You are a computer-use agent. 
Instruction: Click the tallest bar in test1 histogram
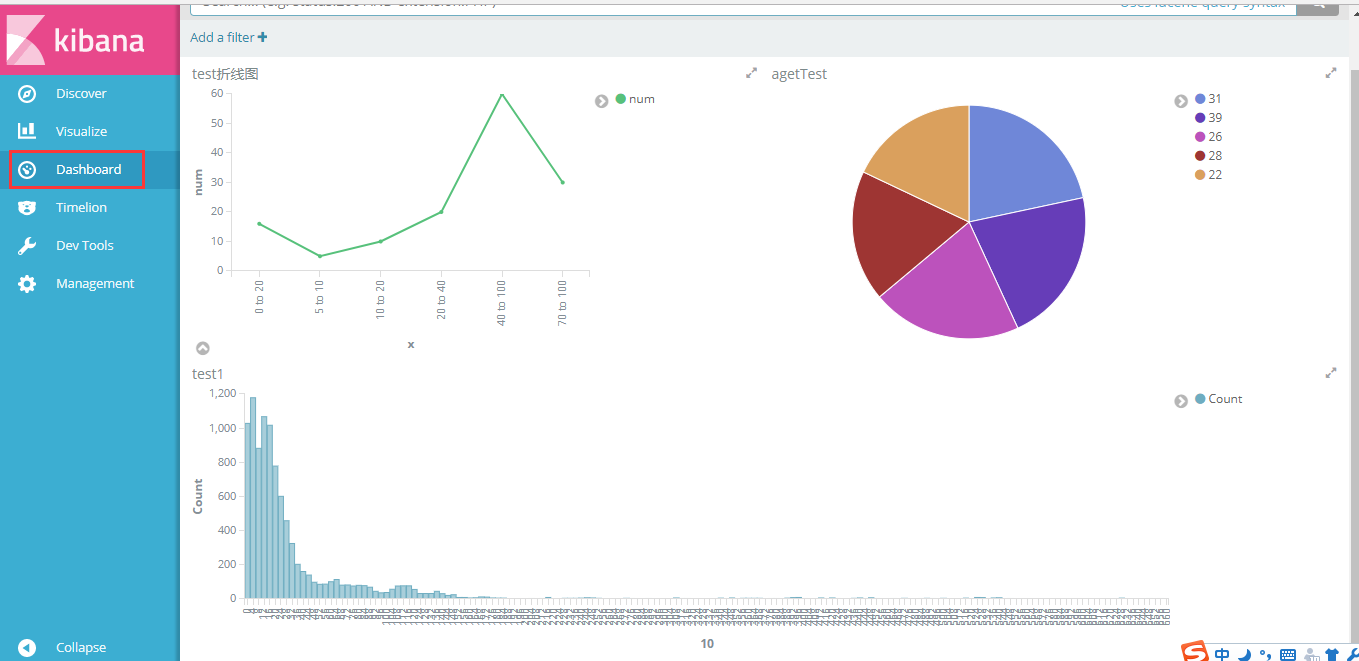[253, 497]
